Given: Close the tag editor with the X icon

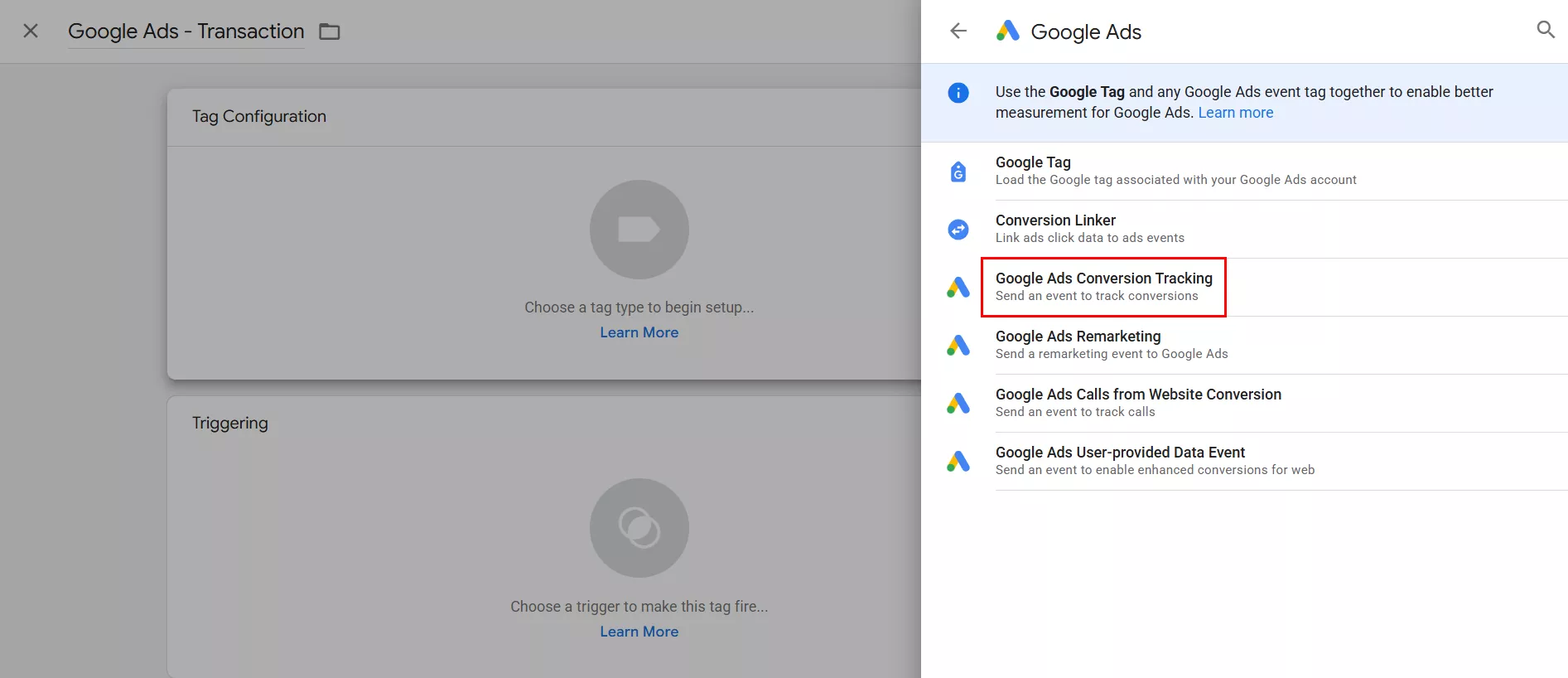Looking at the screenshot, I should pos(31,31).
